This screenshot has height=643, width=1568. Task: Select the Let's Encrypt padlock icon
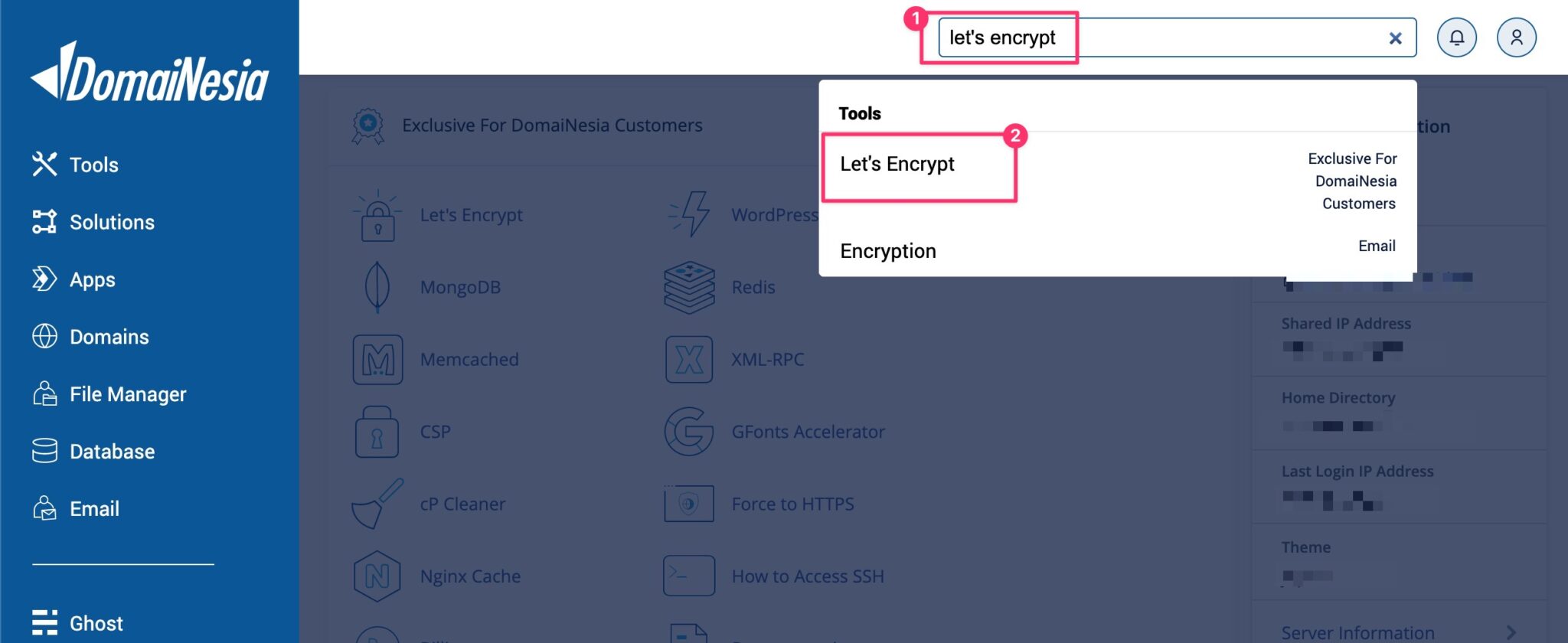(x=376, y=216)
